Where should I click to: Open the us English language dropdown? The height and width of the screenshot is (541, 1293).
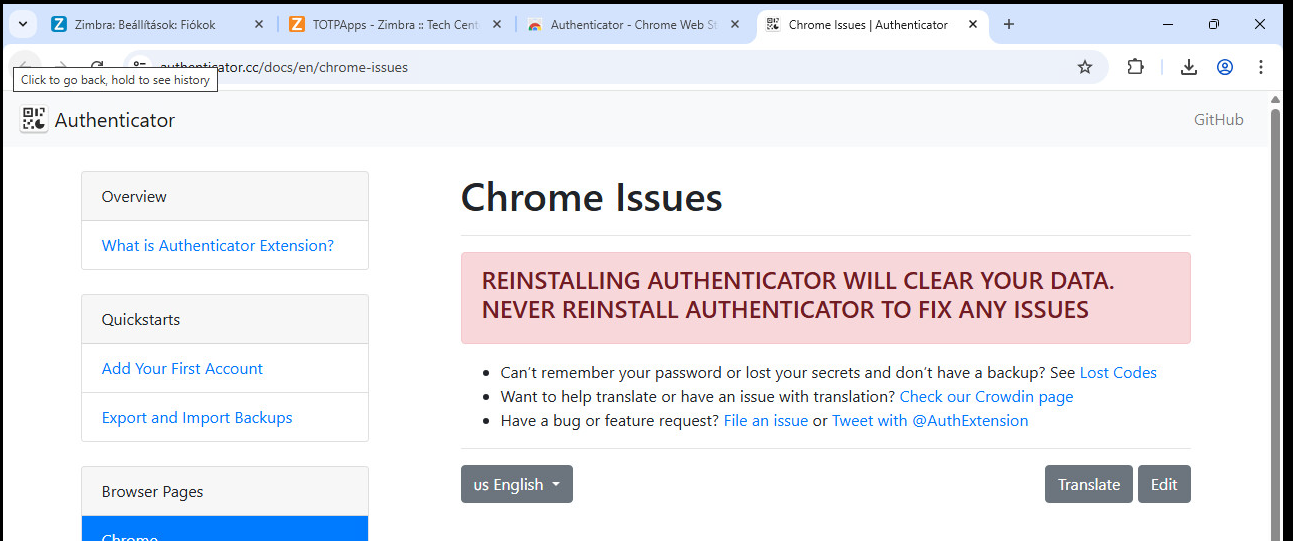[x=517, y=484]
